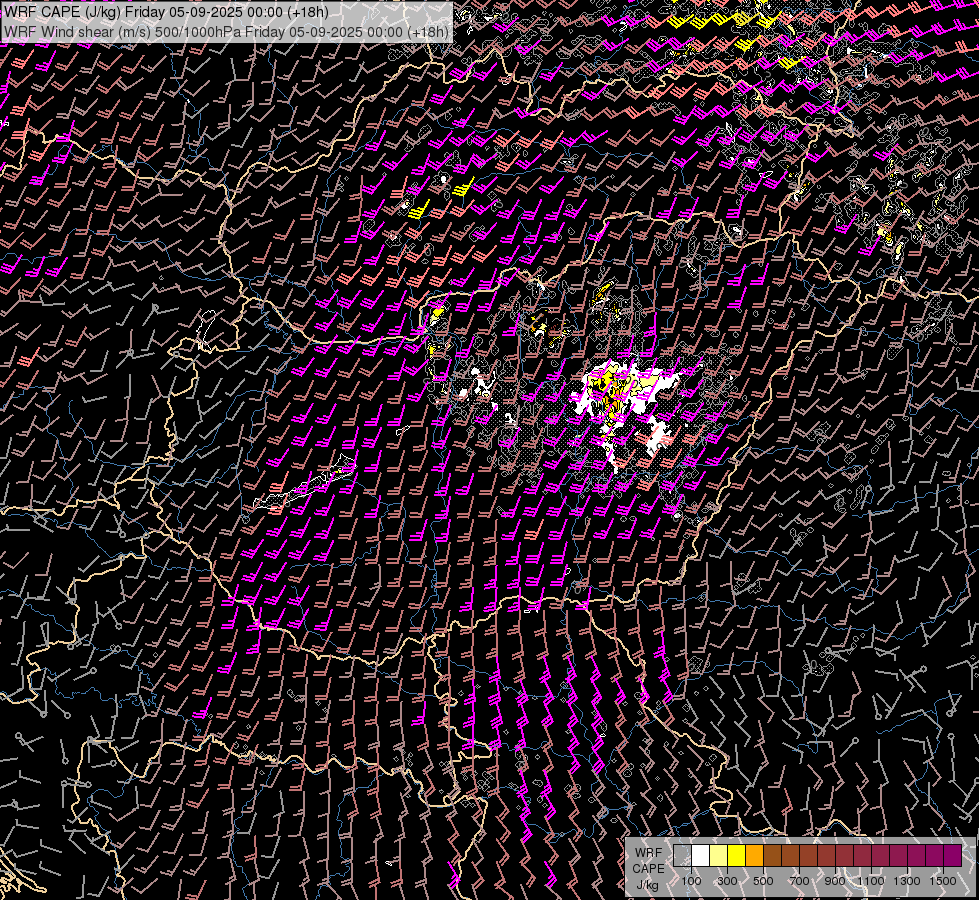The width and height of the screenshot is (979, 900).
Task: Click the 1500 legend value label
Action: tap(943, 881)
